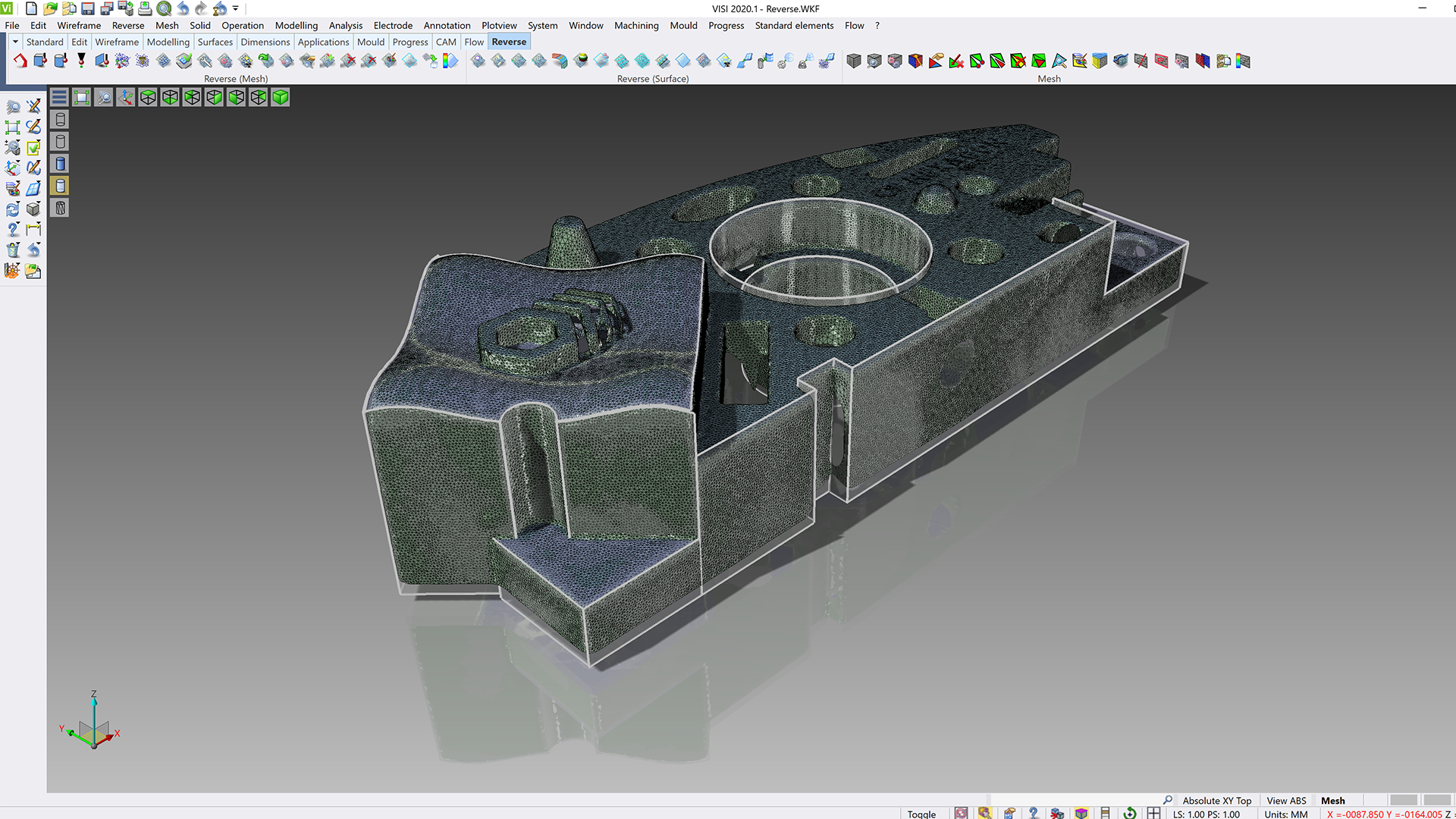Click the measure distance dimension icon
This screenshot has height=819, width=1456.
point(33,228)
